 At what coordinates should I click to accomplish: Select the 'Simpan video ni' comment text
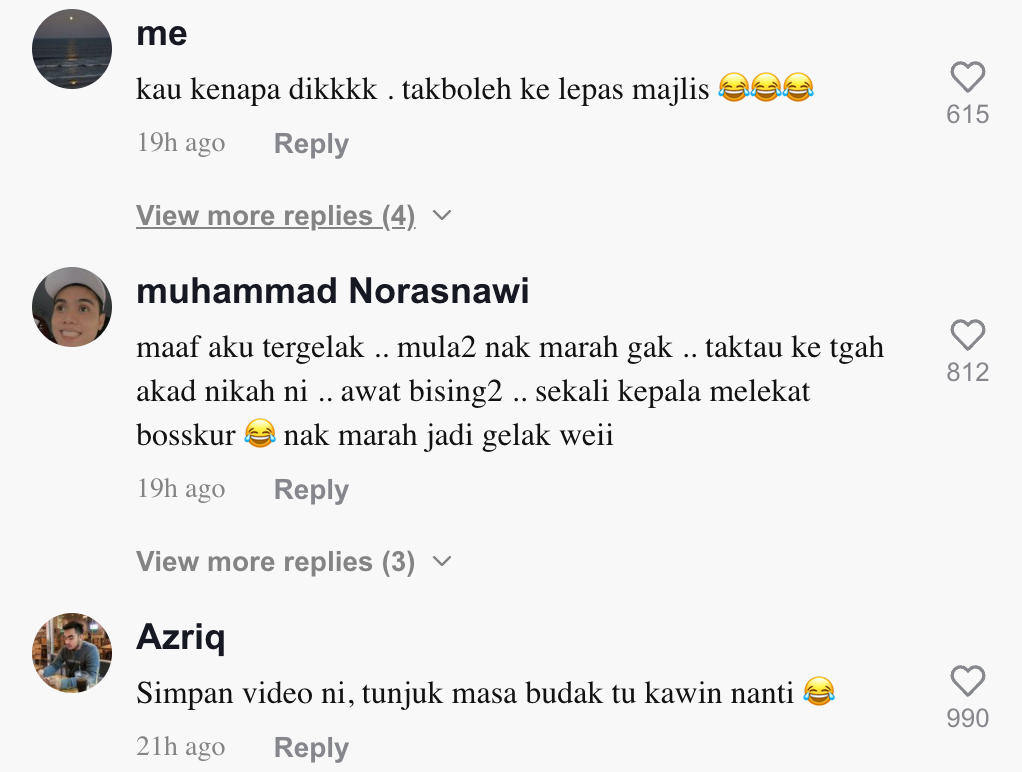coord(486,692)
